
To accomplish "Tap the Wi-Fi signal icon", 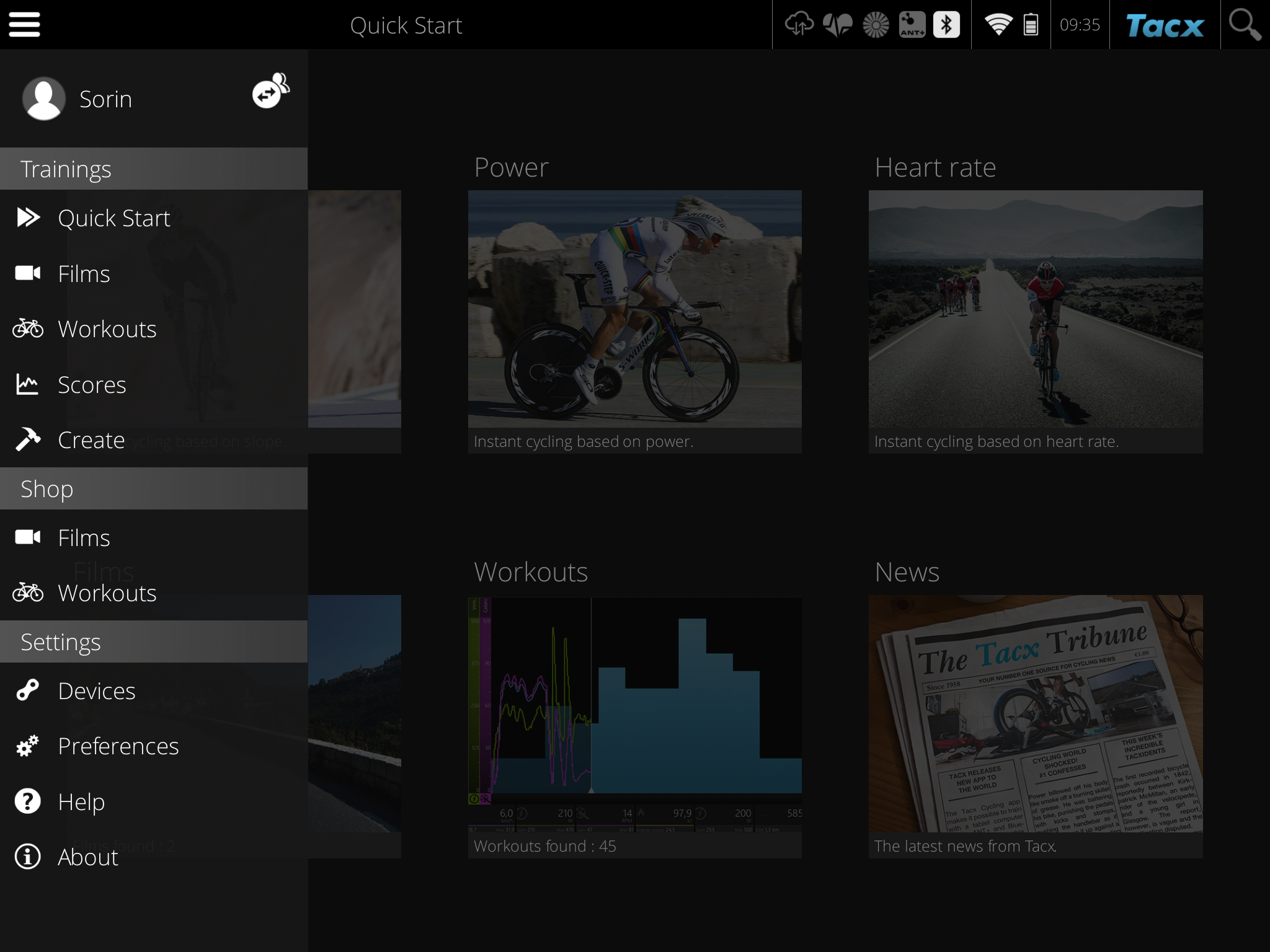I will click(x=998, y=25).
